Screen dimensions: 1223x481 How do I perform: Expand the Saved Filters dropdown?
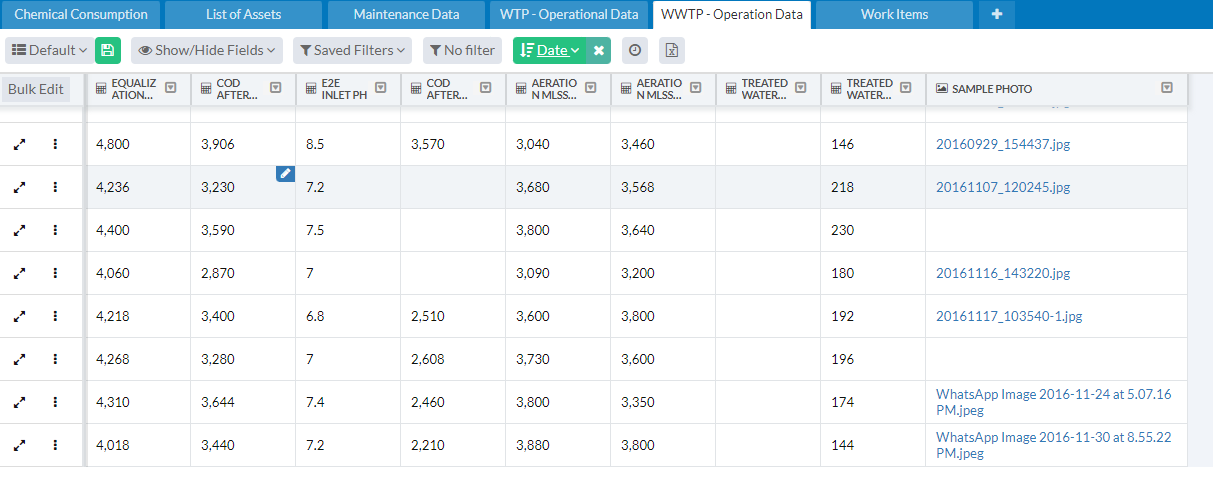[352, 50]
